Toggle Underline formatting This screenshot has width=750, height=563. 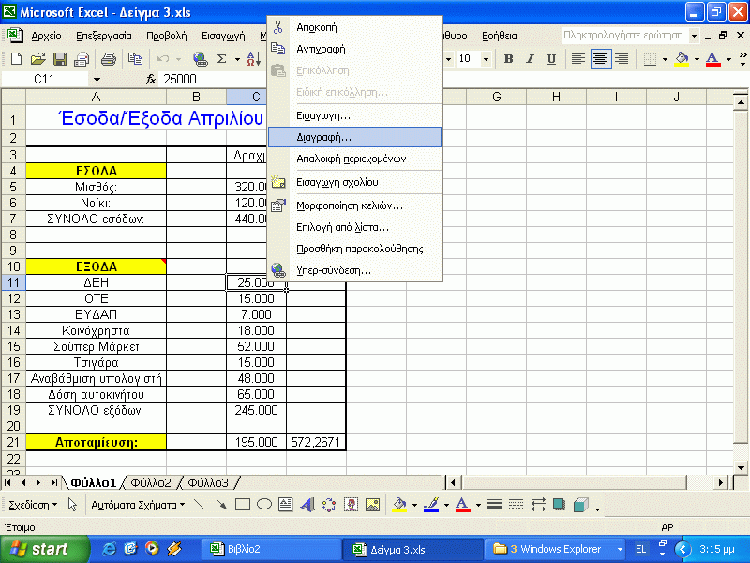tap(551, 59)
